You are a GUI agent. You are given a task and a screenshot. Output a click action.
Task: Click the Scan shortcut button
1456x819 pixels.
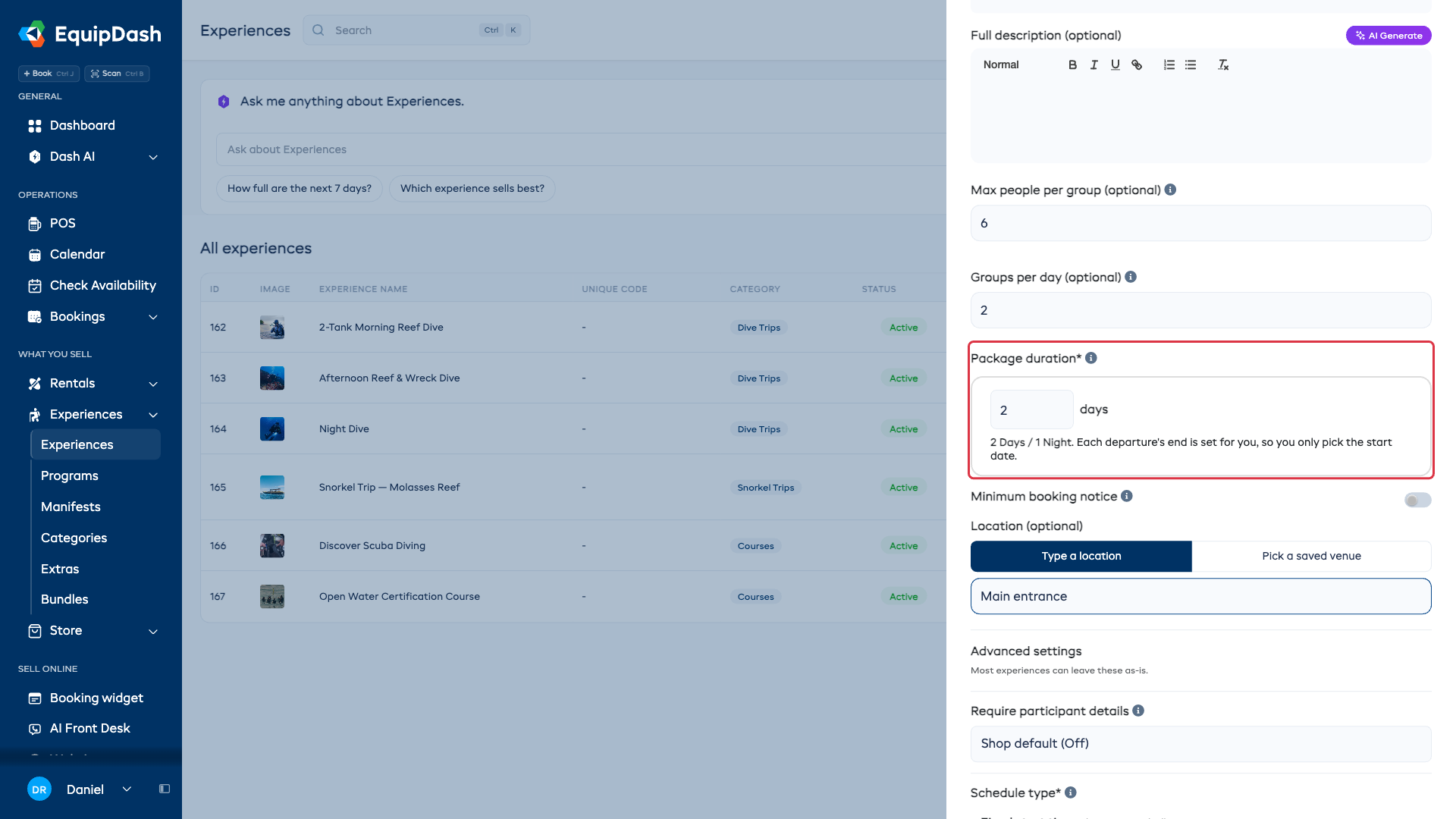117,74
